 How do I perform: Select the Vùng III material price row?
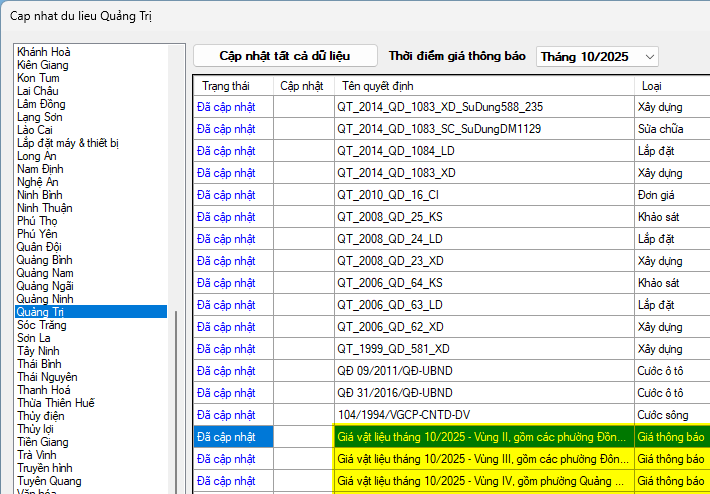(x=482, y=459)
